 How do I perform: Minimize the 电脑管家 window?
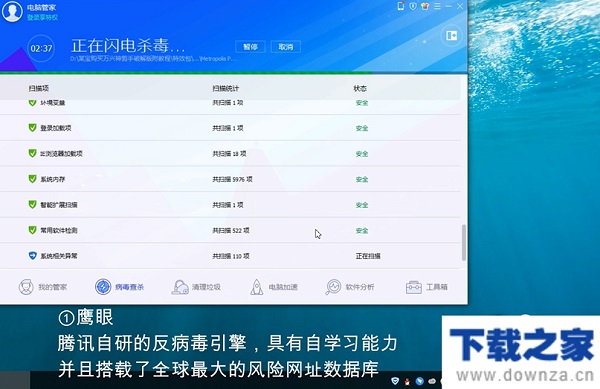point(448,6)
